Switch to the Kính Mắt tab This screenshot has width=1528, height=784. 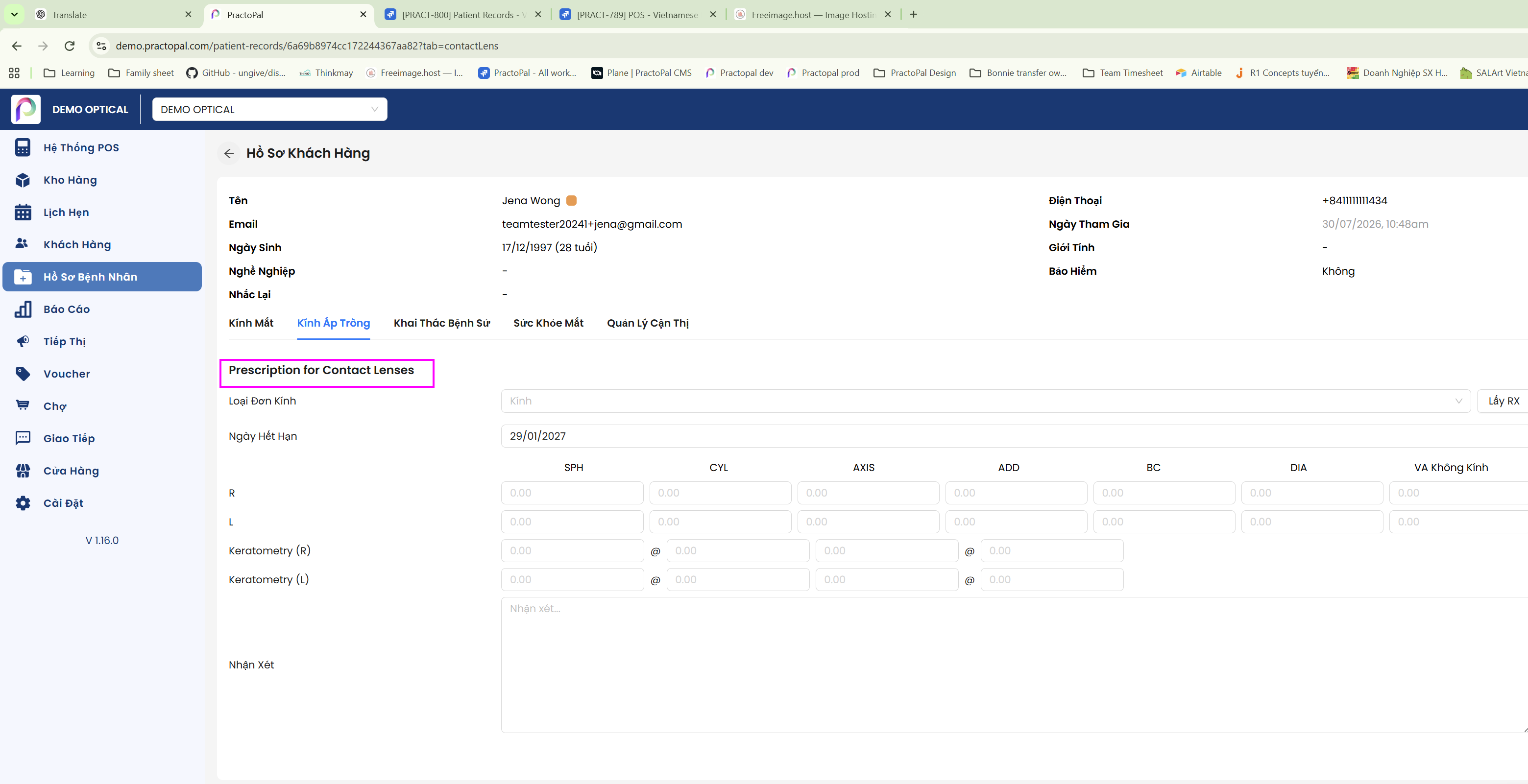tap(251, 323)
